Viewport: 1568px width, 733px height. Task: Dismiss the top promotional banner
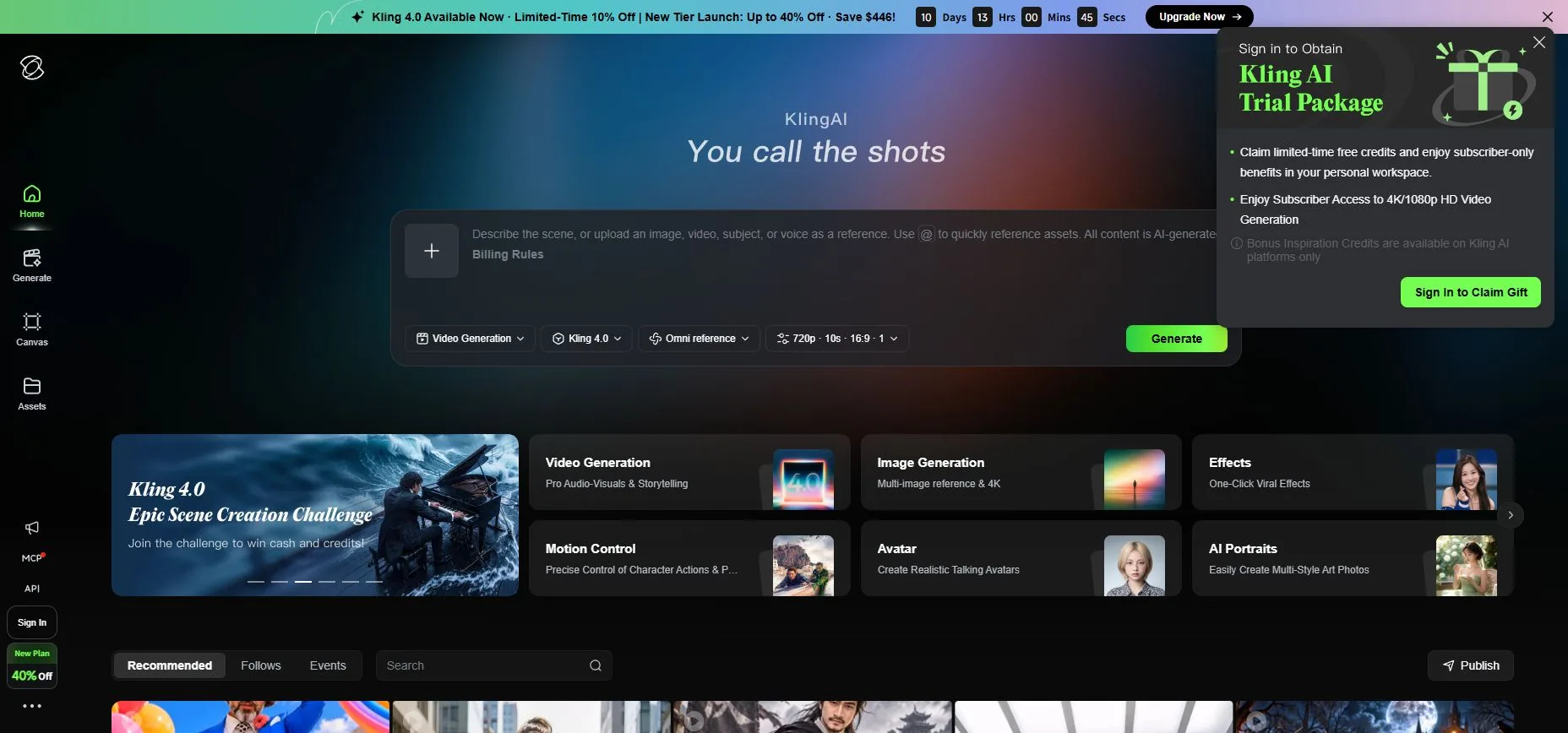(x=1547, y=17)
